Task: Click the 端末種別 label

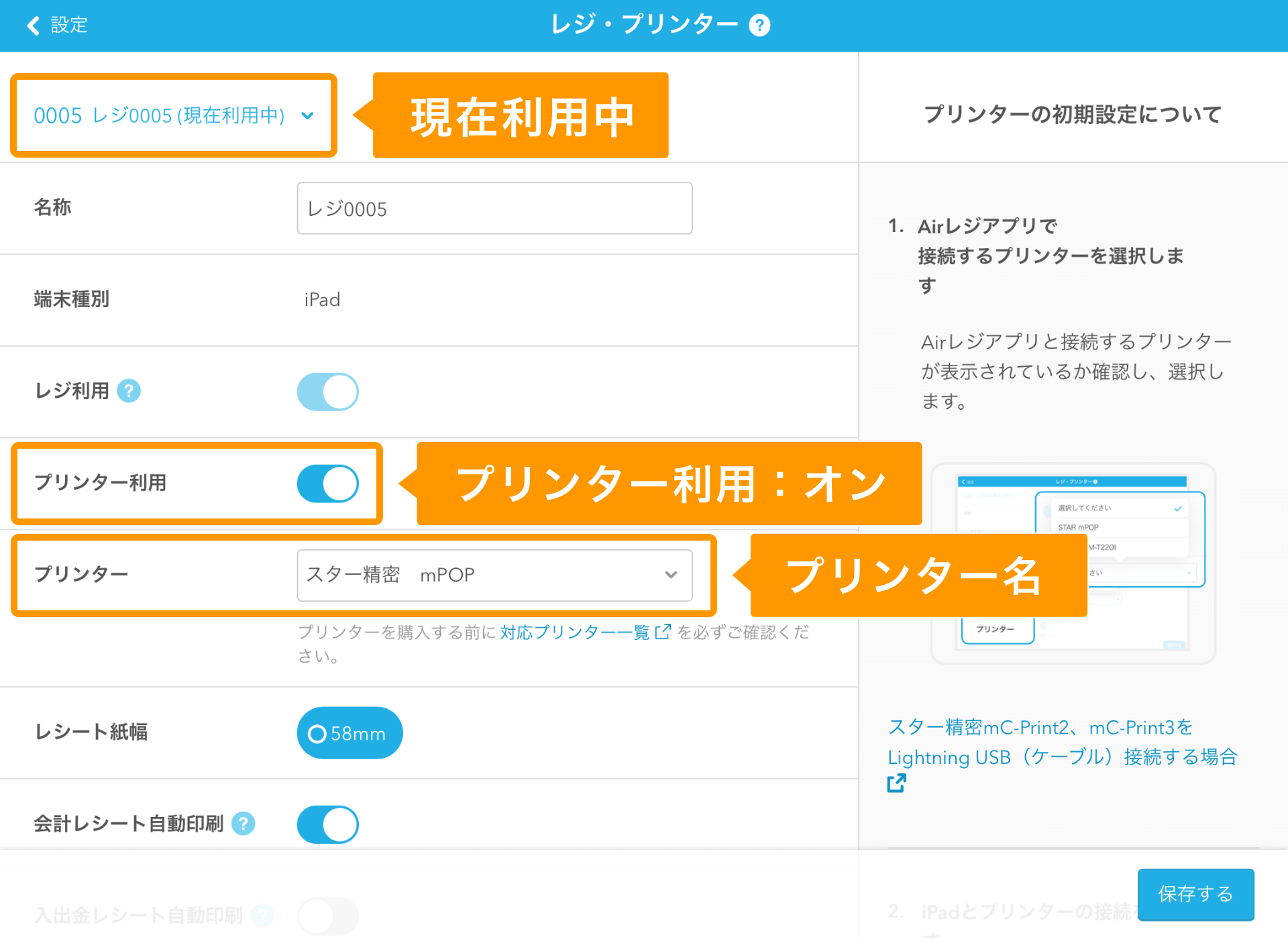Action: (x=72, y=299)
